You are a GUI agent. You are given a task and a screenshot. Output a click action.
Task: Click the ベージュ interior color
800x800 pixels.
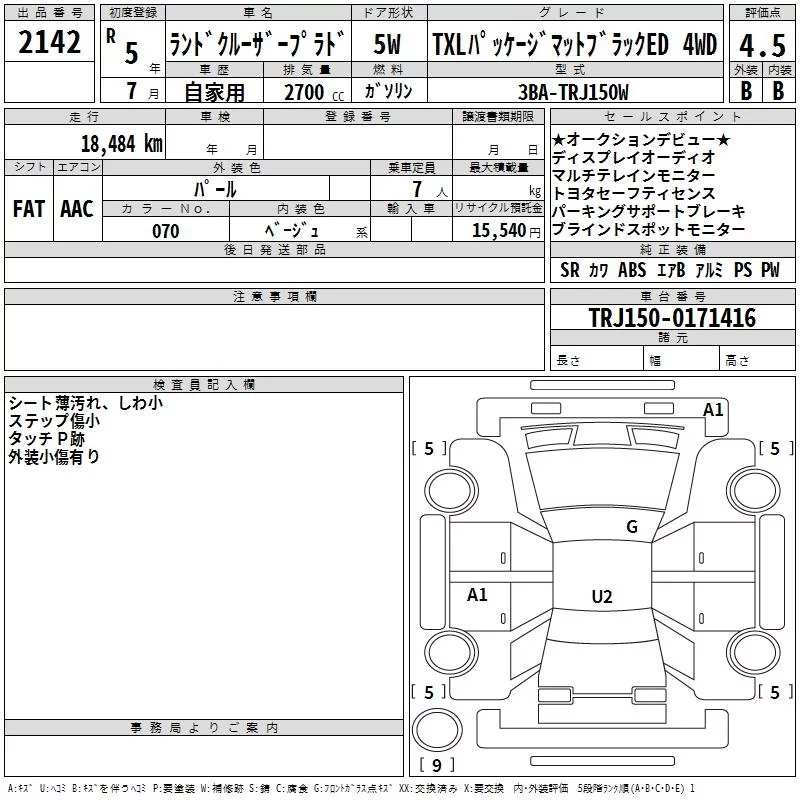(x=292, y=231)
